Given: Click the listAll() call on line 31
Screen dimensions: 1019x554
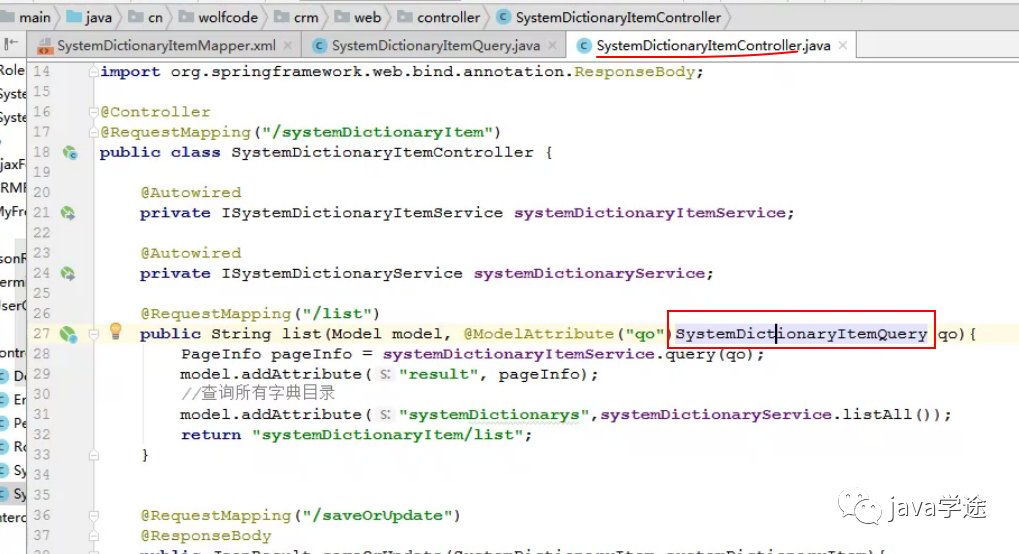Looking at the screenshot, I should [x=890, y=415].
